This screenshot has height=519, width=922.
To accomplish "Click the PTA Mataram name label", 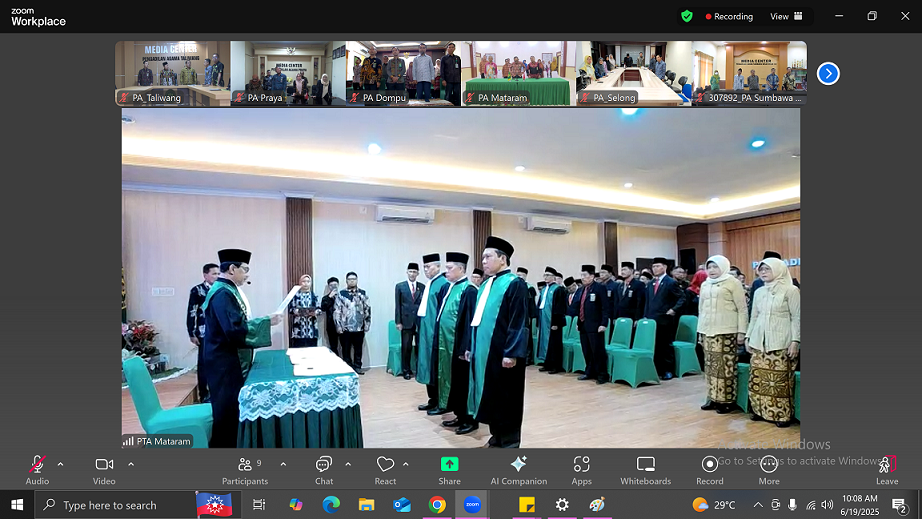I will pyautogui.click(x=157, y=441).
